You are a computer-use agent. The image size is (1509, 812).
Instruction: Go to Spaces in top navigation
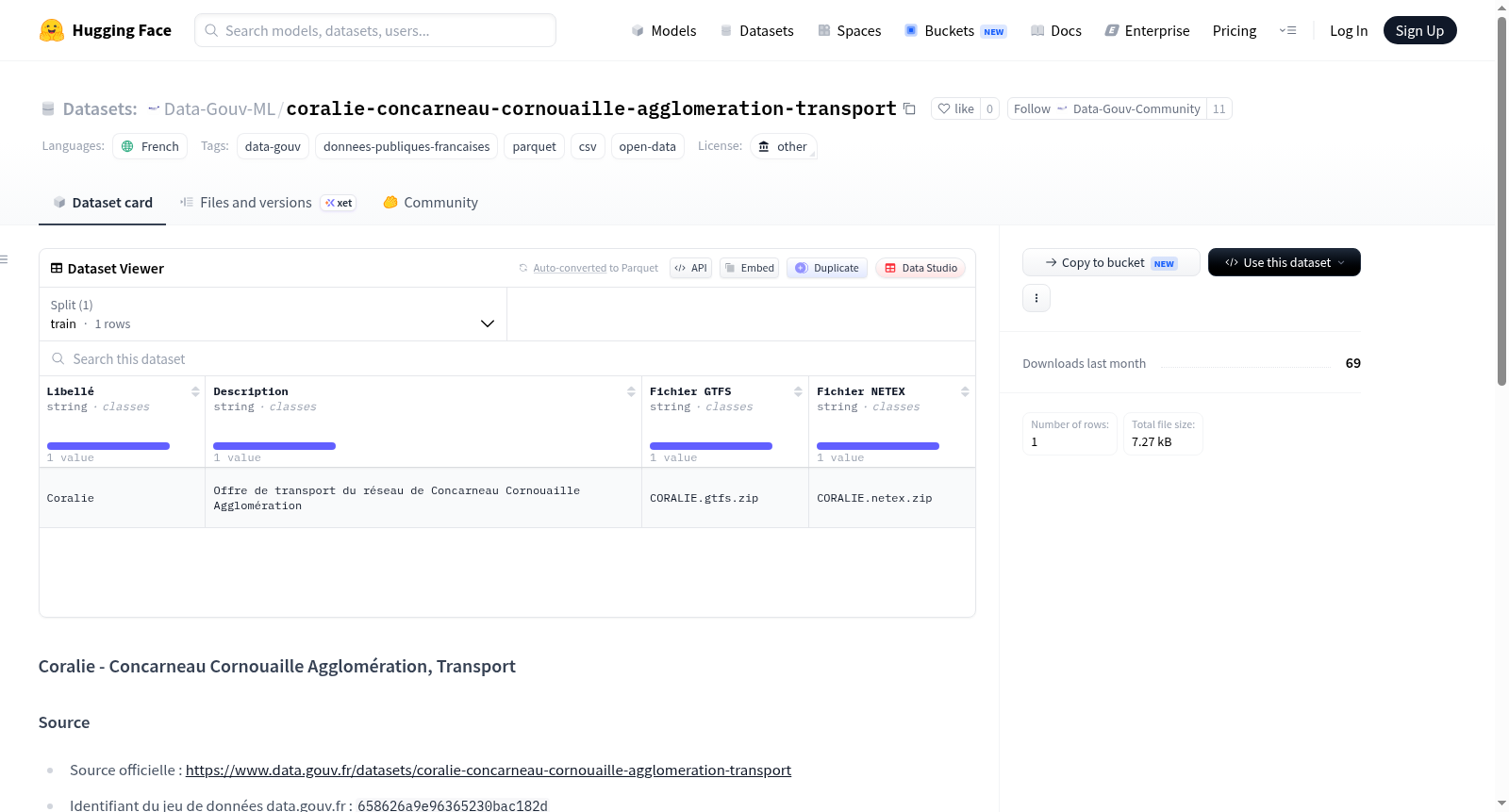[x=850, y=30]
